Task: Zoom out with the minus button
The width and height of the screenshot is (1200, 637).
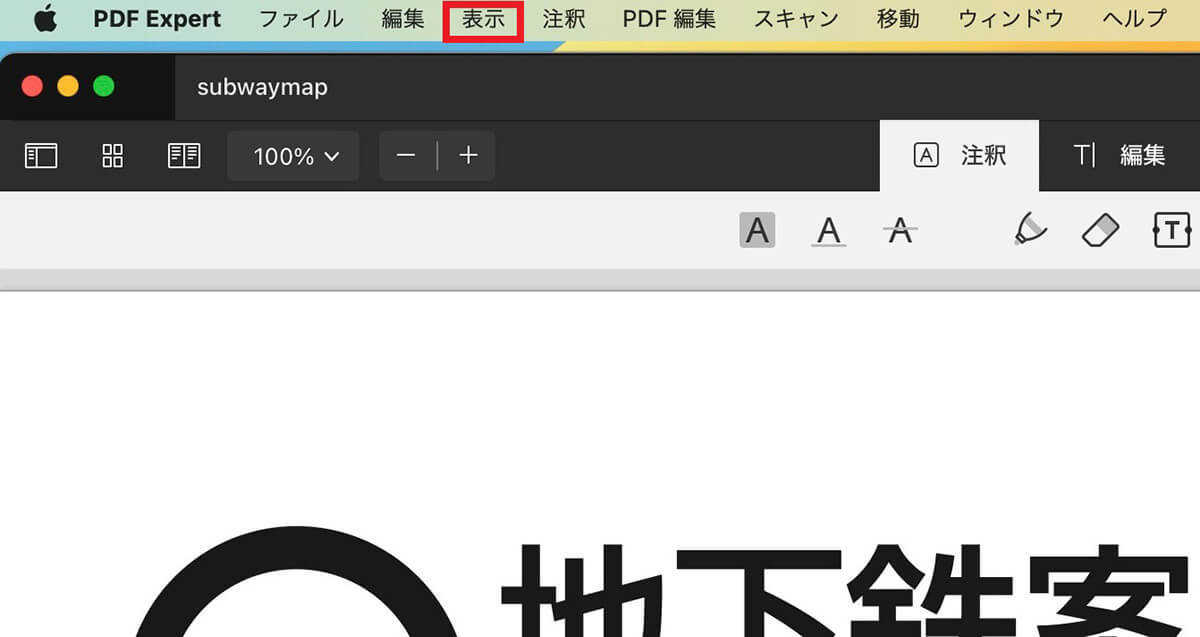Action: pos(406,156)
